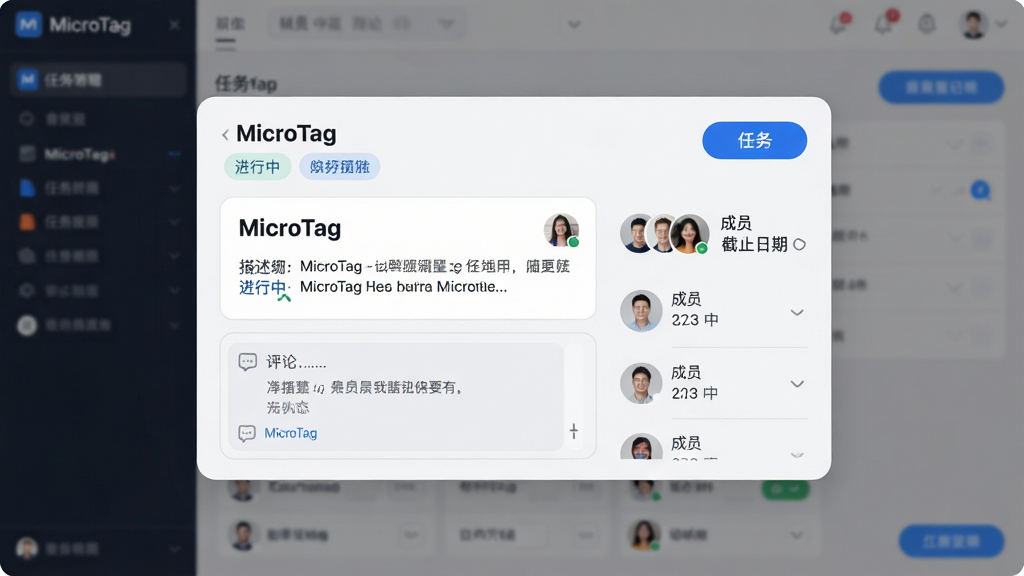Click the MicroTag card title text
The width and height of the screenshot is (1024, 576).
coord(290,228)
